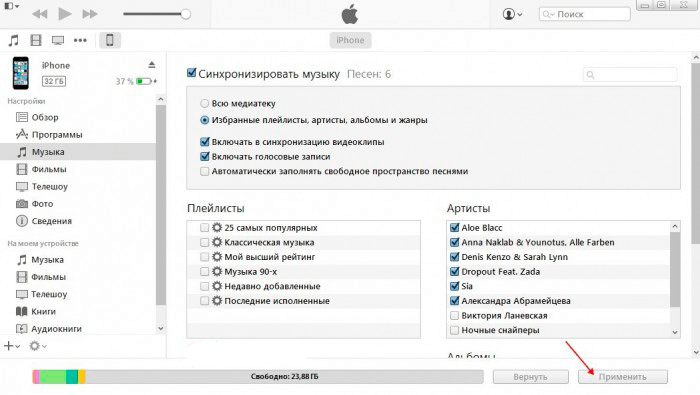Click the top Поиск search field

pos(584,14)
